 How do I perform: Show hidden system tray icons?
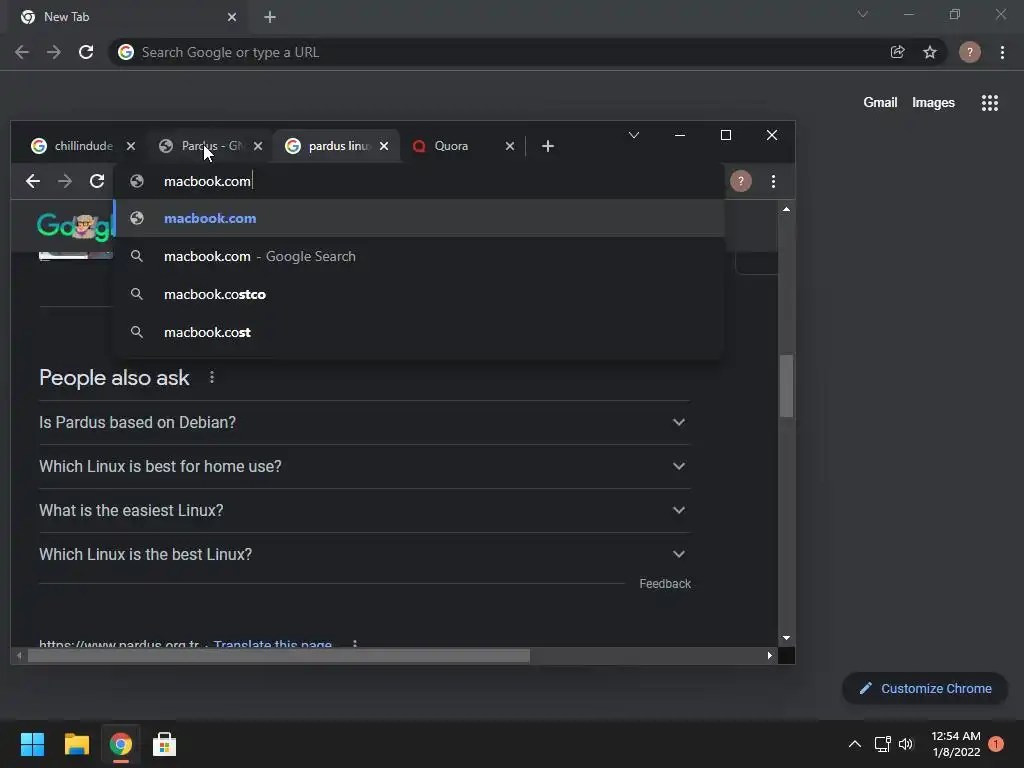tap(855, 744)
